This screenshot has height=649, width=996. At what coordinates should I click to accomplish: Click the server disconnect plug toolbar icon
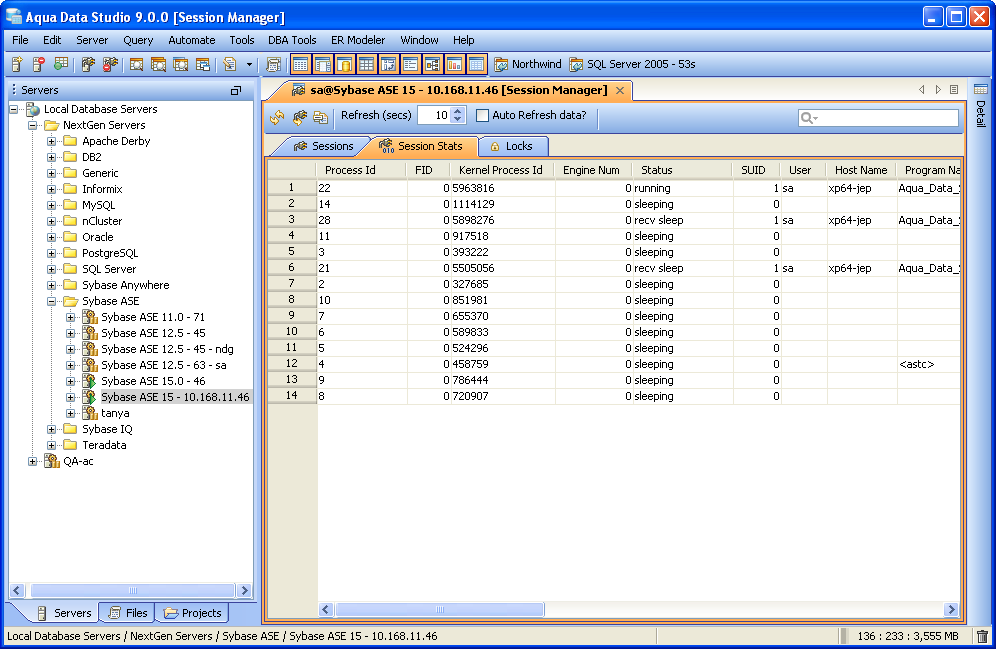click(110, 64)
